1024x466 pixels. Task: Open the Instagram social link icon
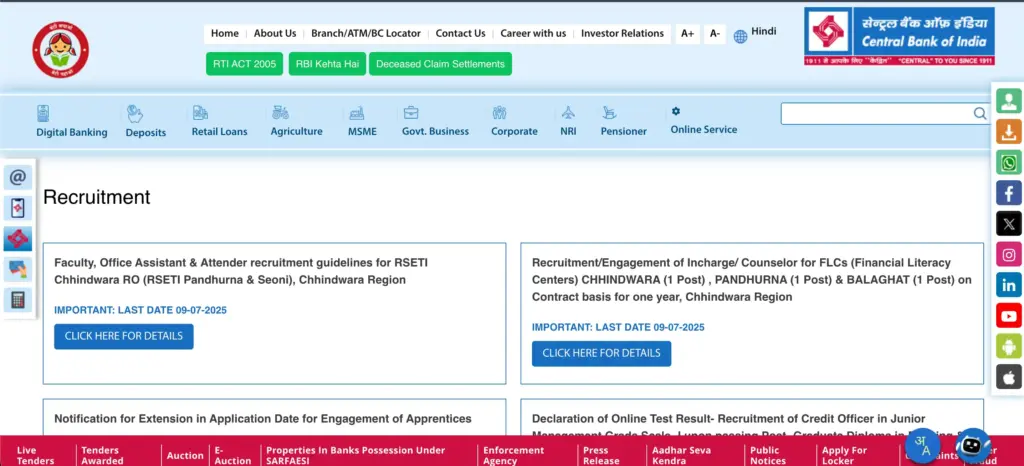tap(1009, 254)
